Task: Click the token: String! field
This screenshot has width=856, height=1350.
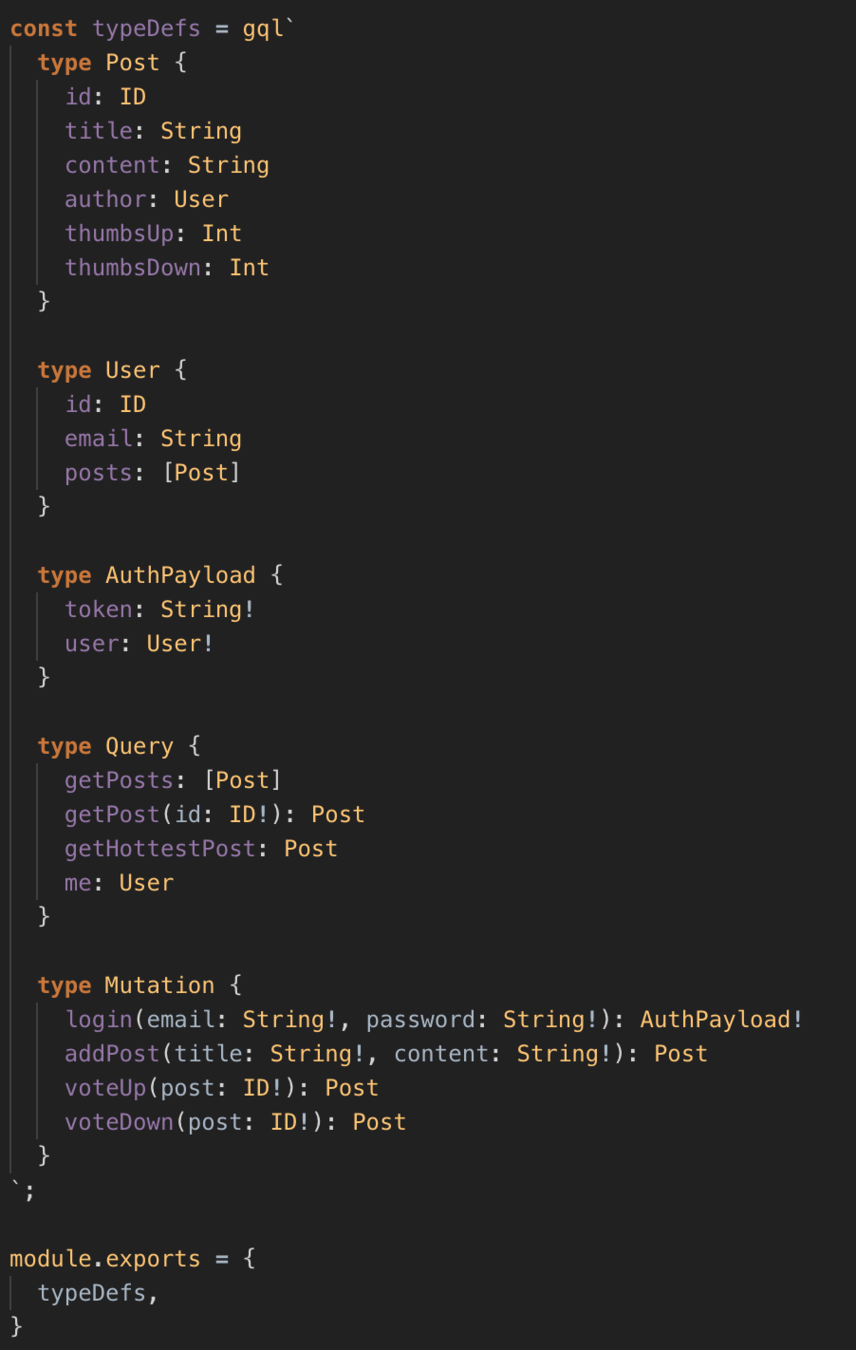Action: click(x=160, y=609)
